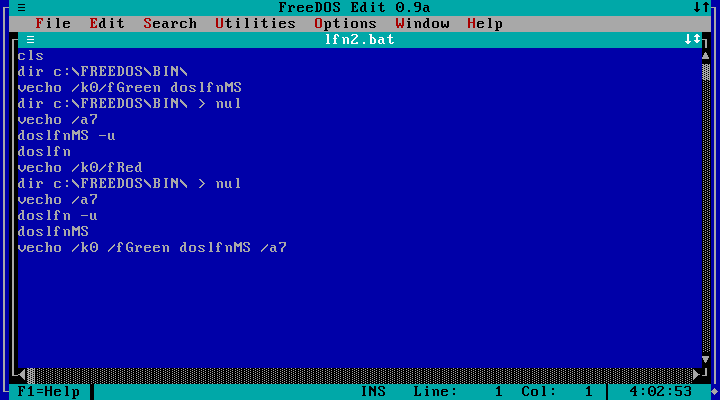Click line 'vecho /k0/fGreen doslfnMS'
The height and width of the screenshot is (400, 720).
129,88
